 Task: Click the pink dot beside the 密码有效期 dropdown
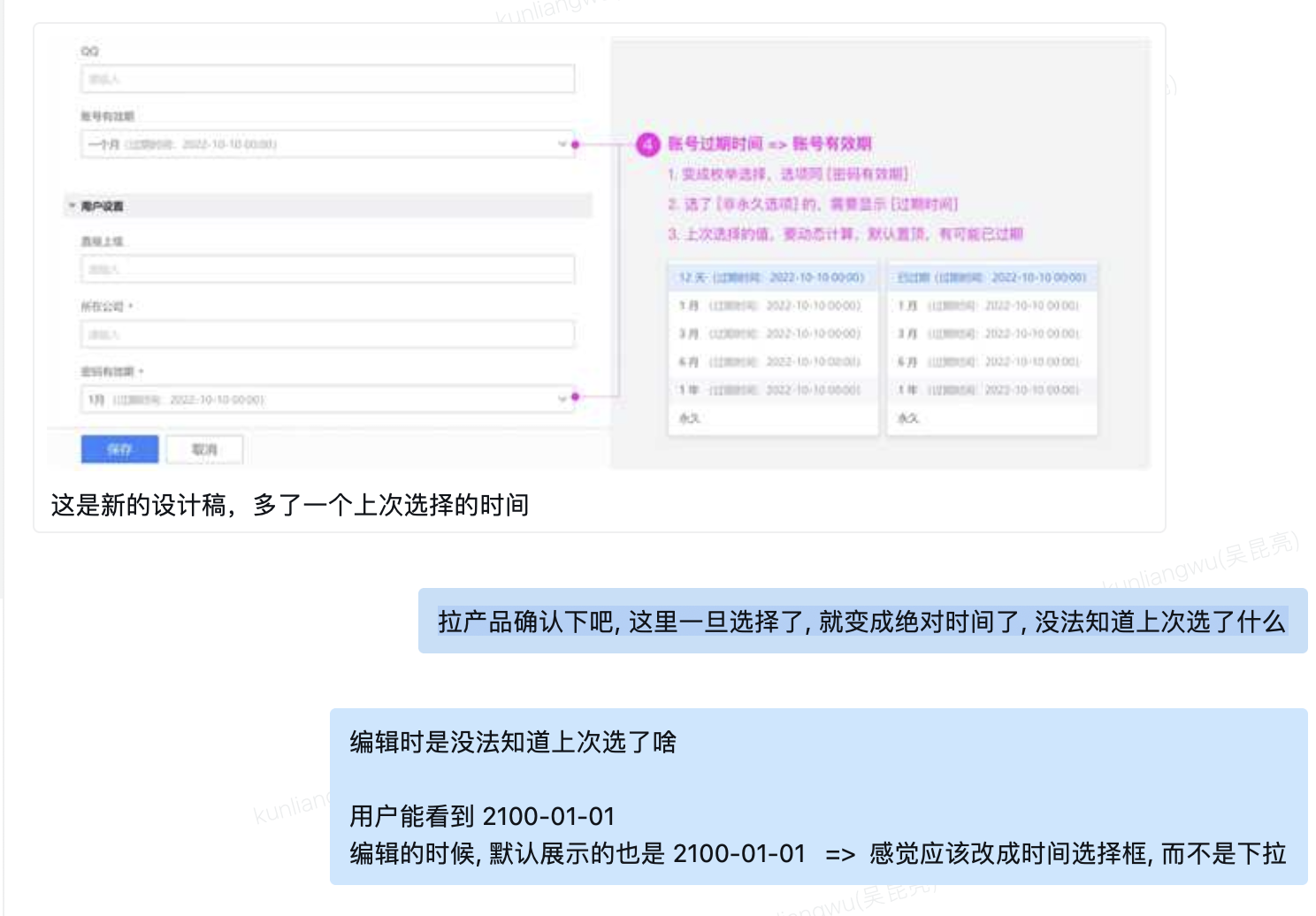click(577, 399)
